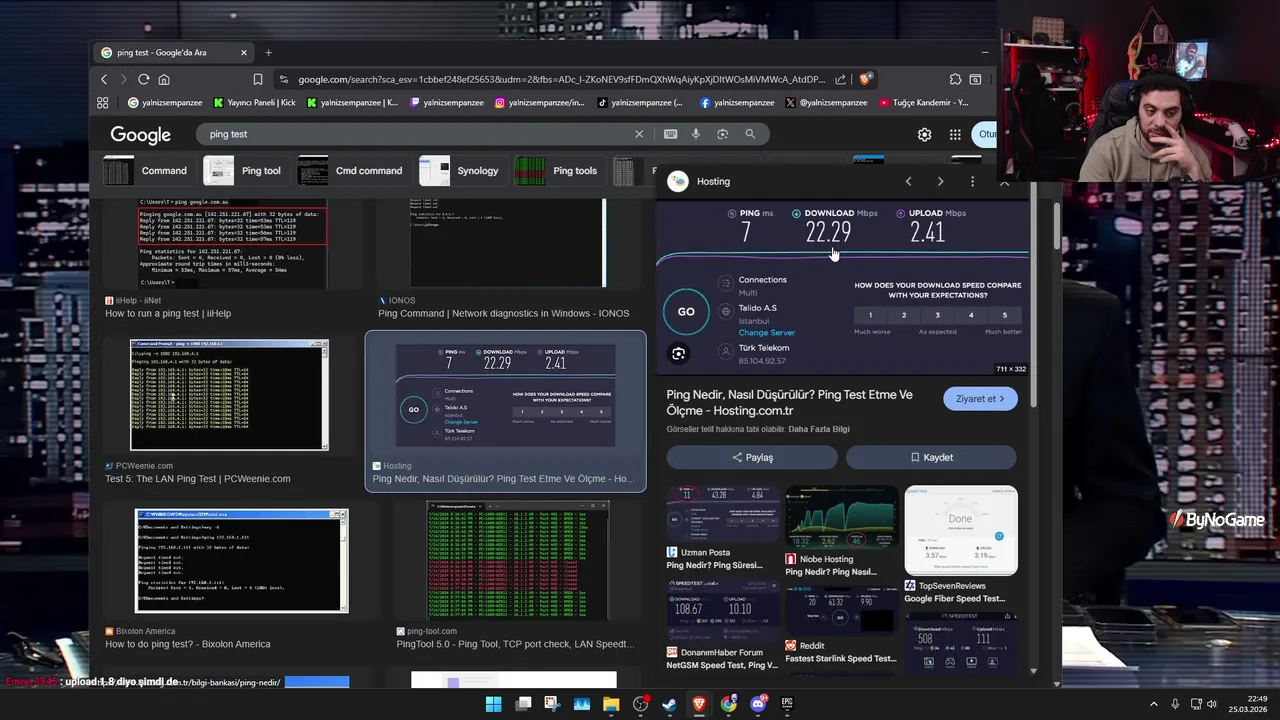Open the X @yalnizsempanzee bookmark

[x=827, y=102]
